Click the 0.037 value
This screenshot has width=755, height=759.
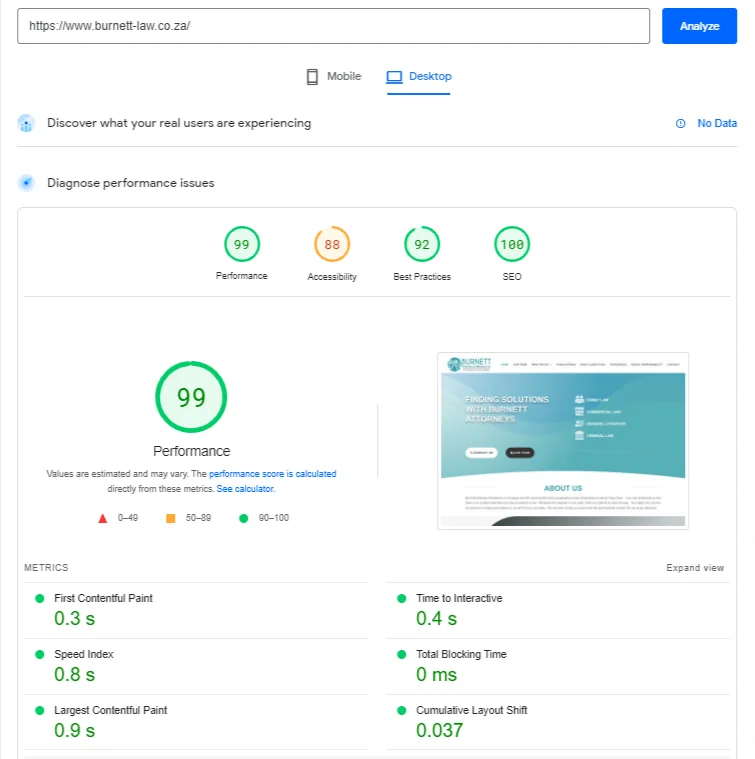click(439, 730)
